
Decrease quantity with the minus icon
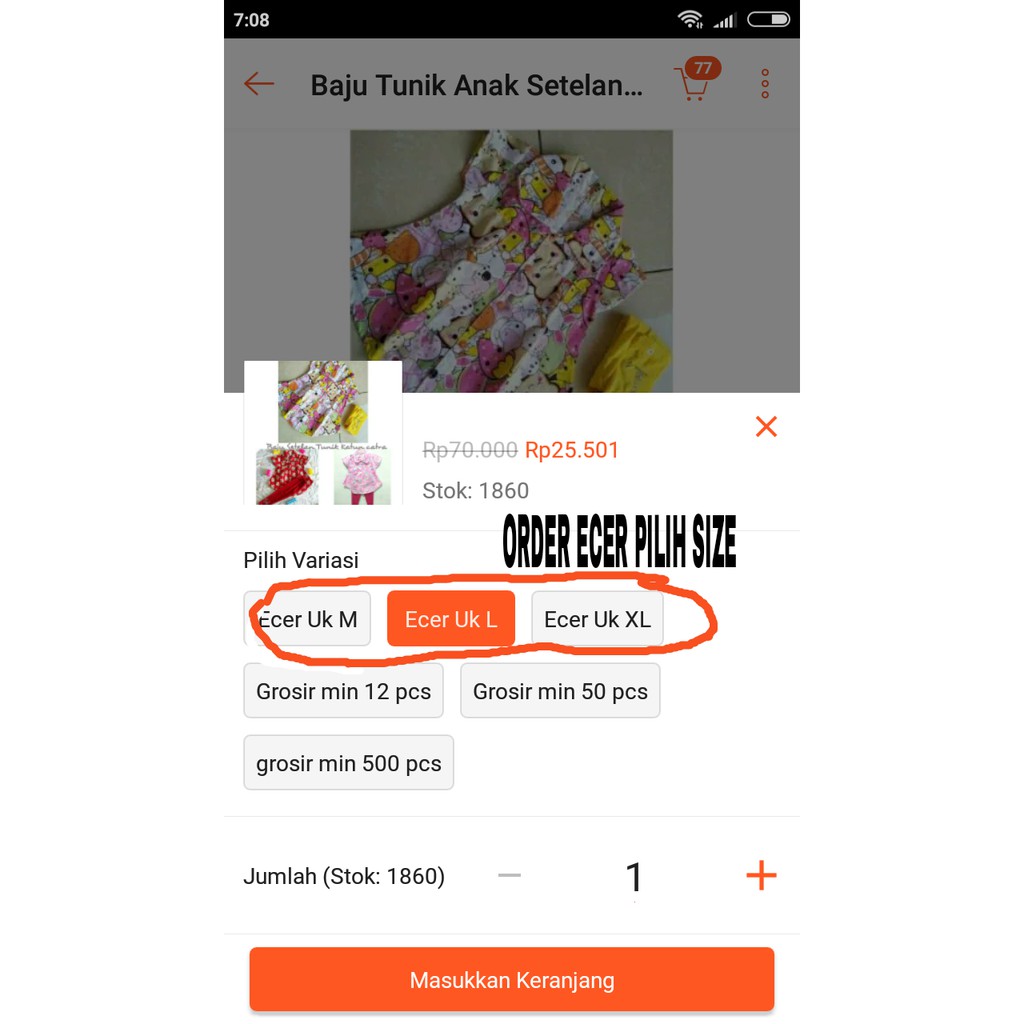[x=509, y=875]
